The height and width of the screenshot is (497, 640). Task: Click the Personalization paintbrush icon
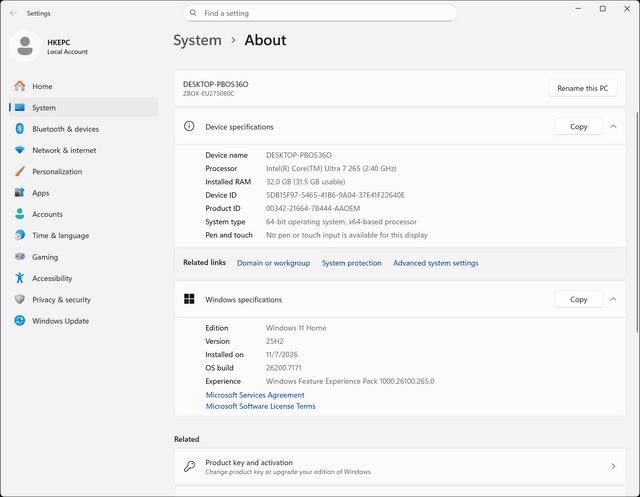pos(20,171)
